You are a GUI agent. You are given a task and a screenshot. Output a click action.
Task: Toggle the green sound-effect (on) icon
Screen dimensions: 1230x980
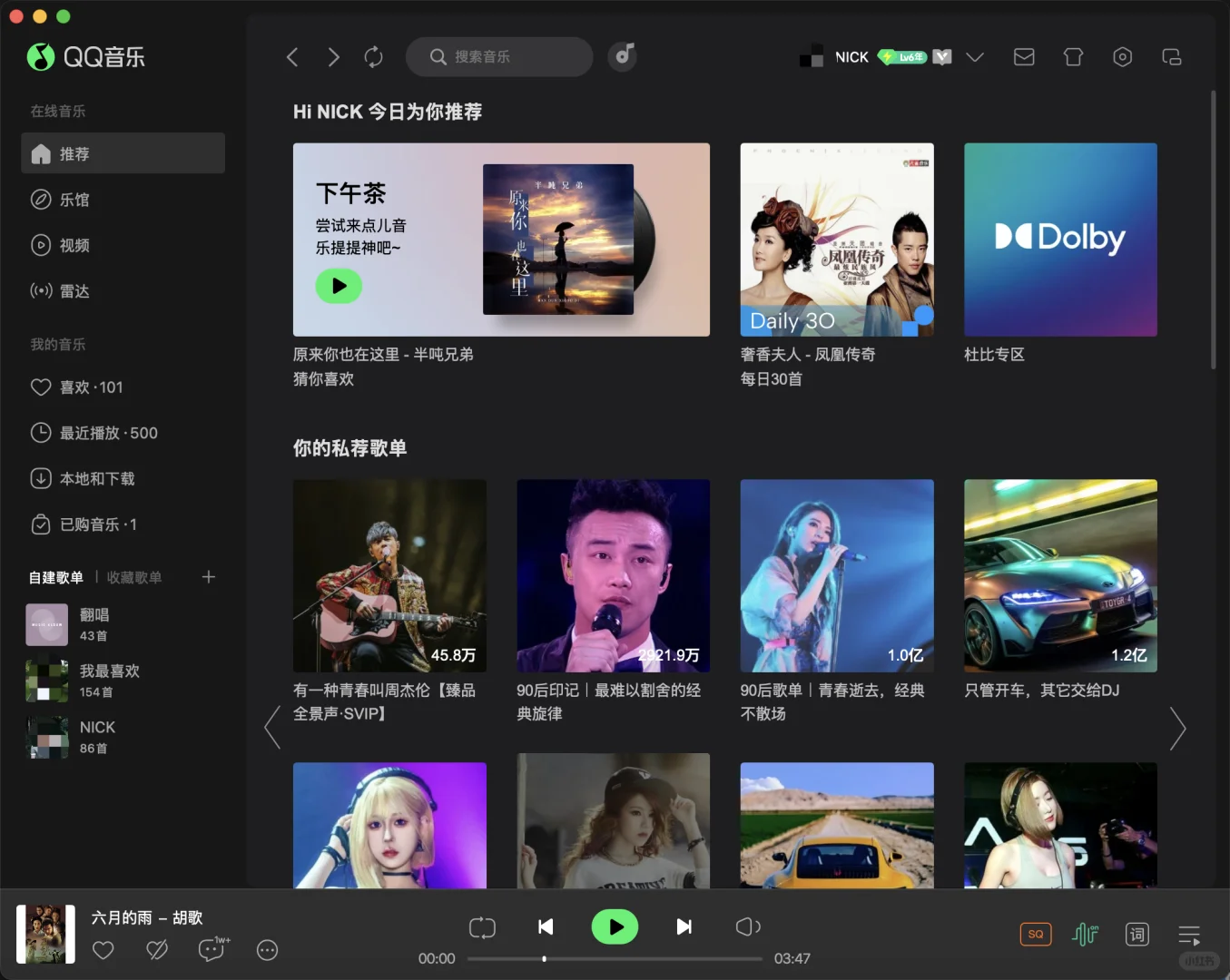pos(1086,934)
